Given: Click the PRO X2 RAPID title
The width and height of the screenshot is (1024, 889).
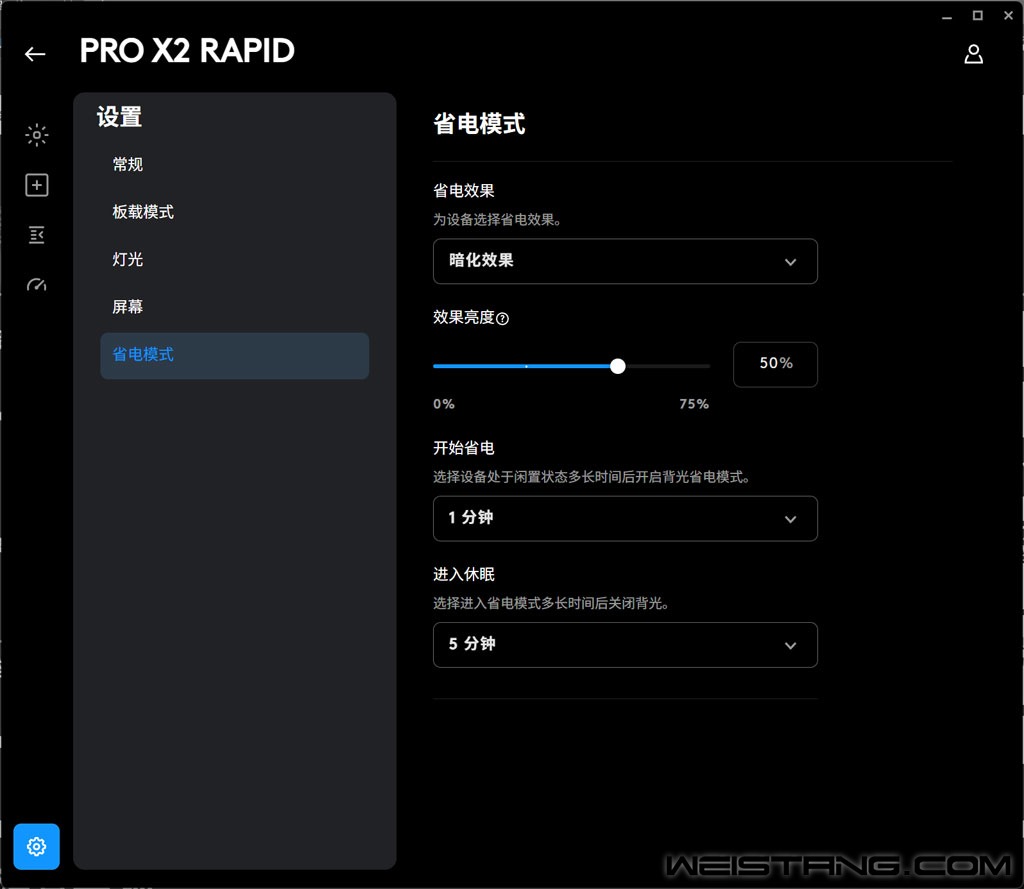Looking at the screenshot, I should tap(187, 51).
